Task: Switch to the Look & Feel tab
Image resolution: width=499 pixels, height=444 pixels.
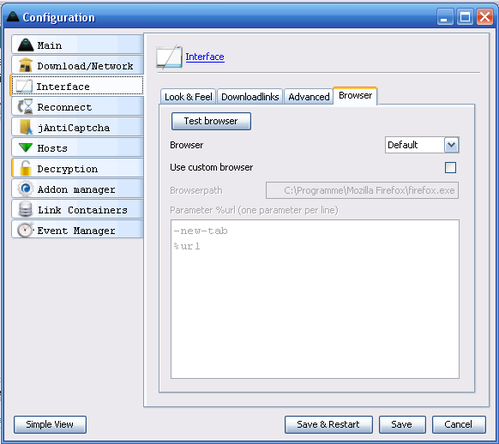Action: pos(188,97)
